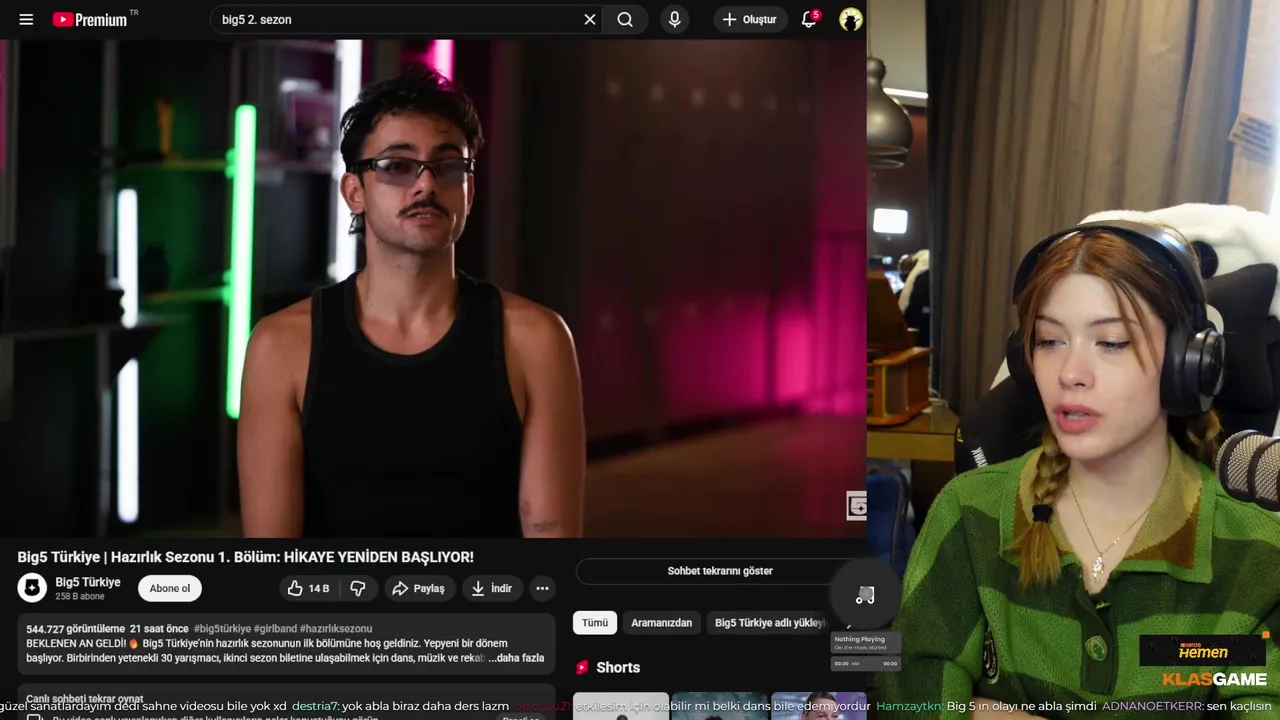Expand description with ...daha fazla
Viewport: 1280px width, 720px height.
[x=516, y=658]
